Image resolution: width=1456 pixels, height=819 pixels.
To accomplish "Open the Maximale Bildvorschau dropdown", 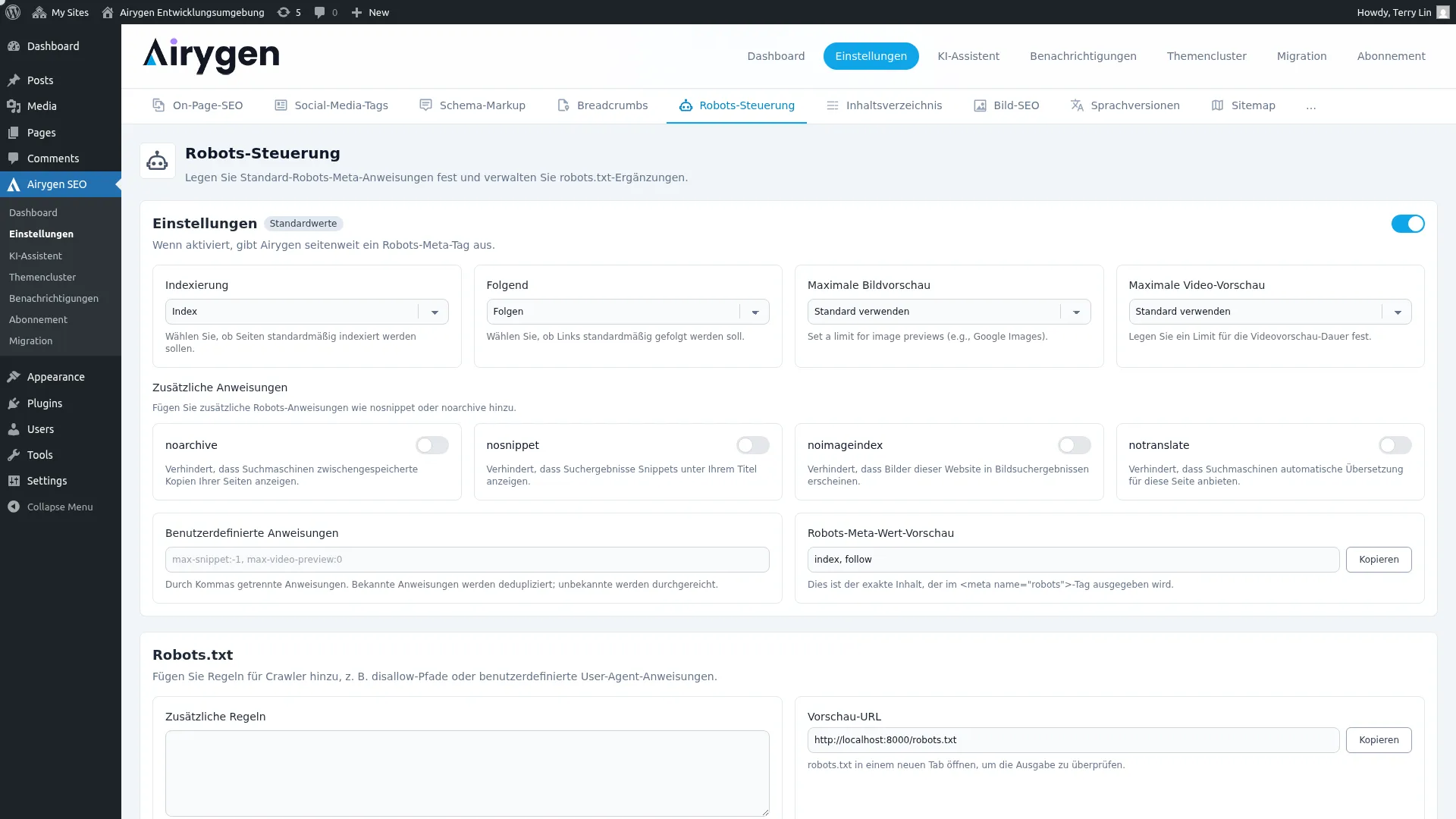I will (949, 312).
